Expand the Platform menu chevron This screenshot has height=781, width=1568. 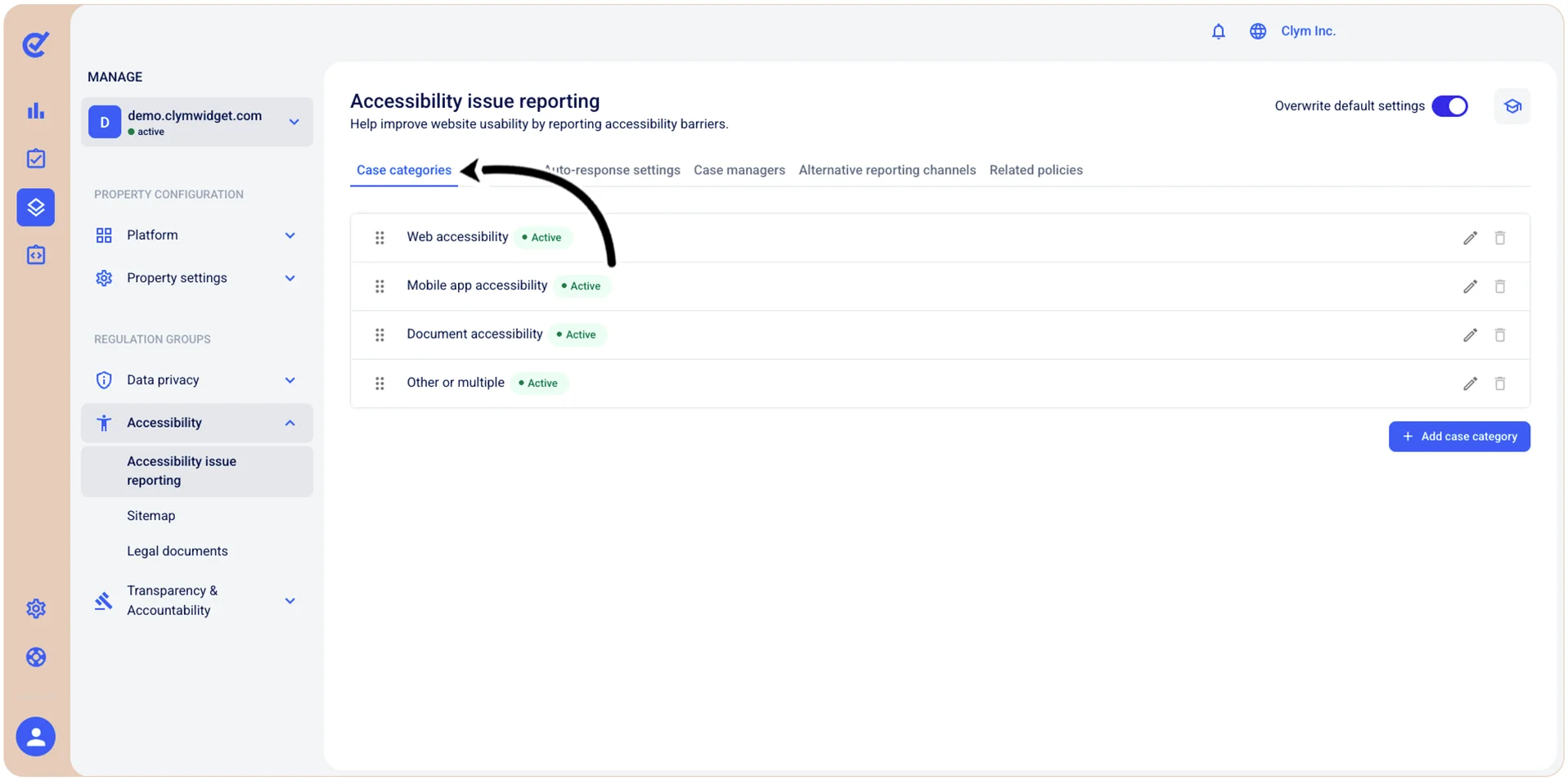290,236
